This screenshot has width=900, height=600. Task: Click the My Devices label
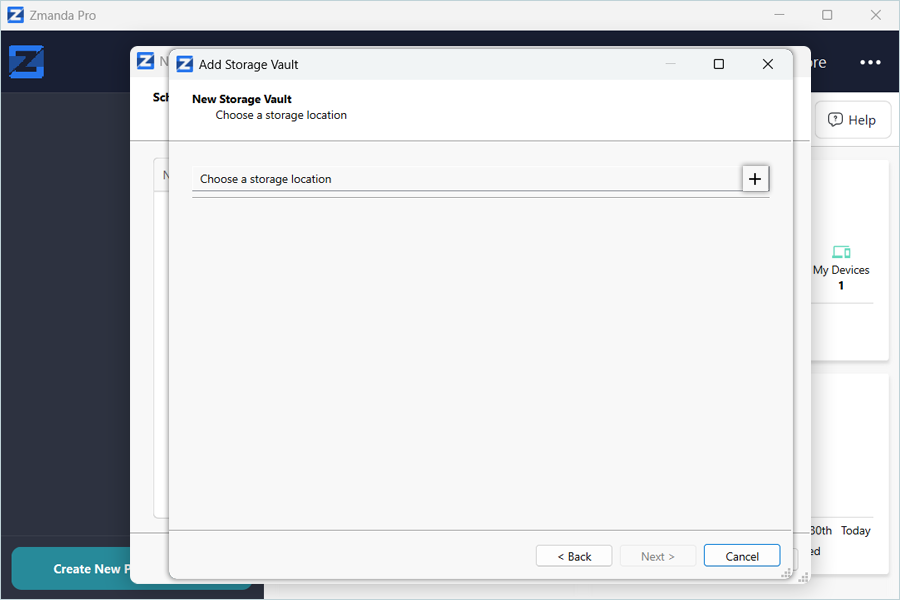(x=841, y=270)
